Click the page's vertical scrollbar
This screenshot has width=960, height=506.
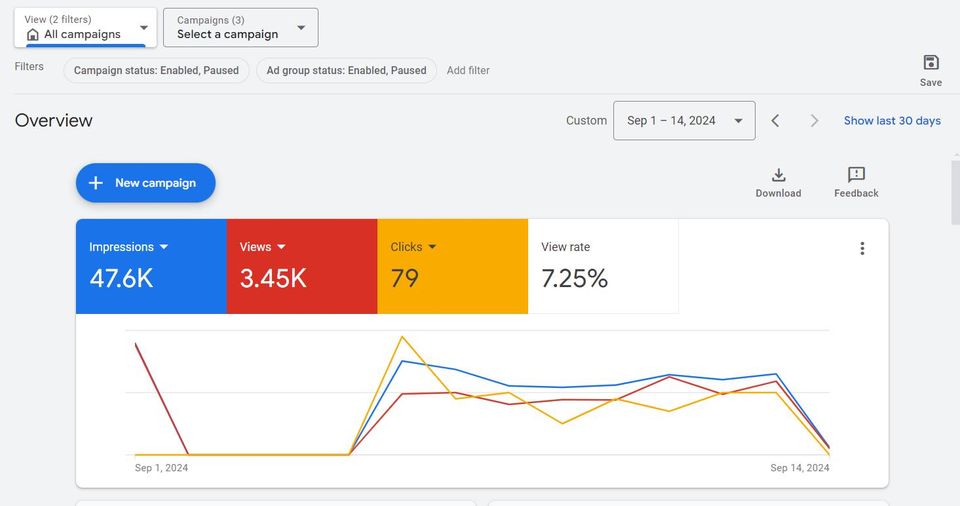[954, 191]
